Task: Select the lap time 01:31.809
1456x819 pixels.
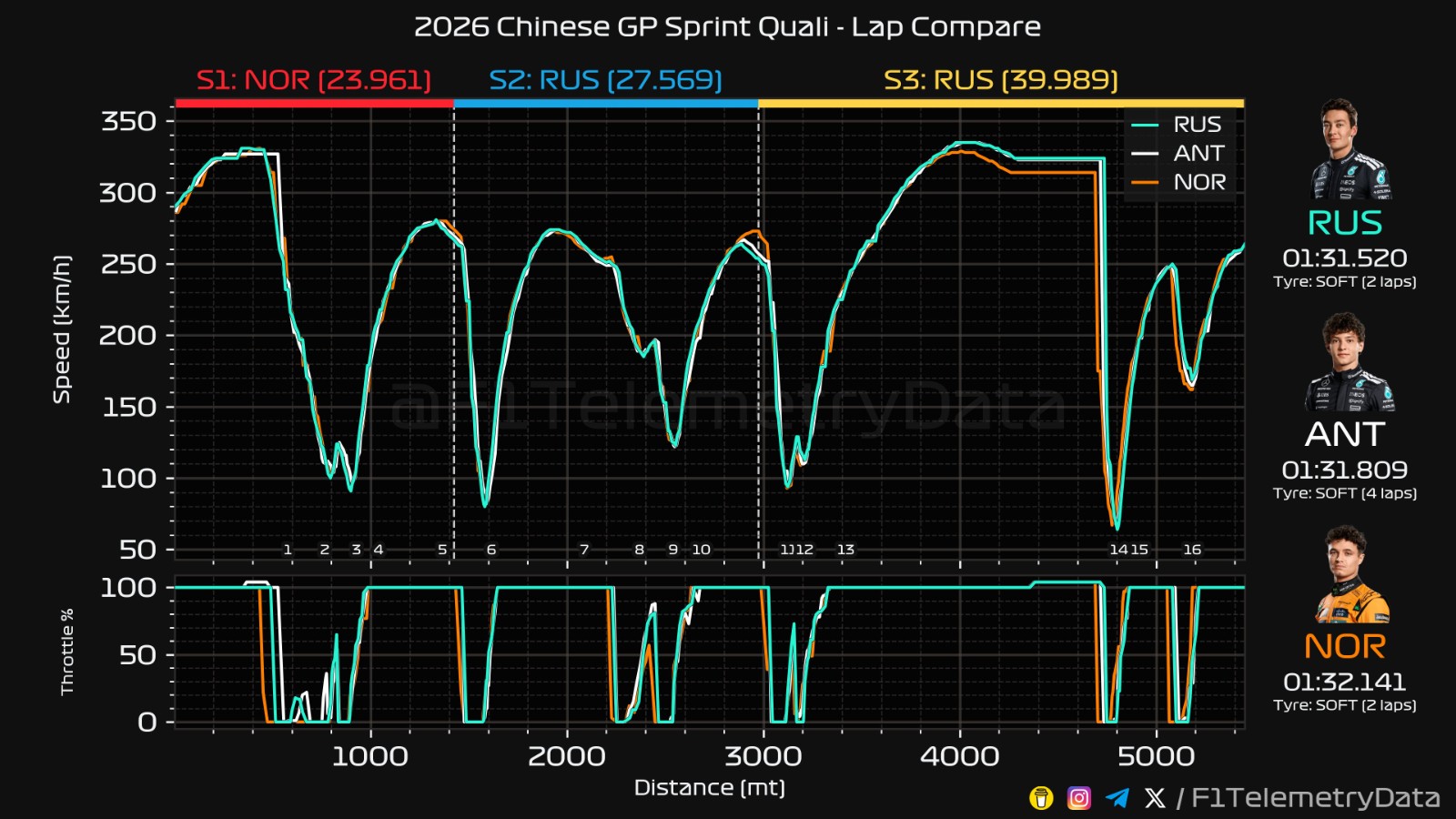Action: 1345,470
